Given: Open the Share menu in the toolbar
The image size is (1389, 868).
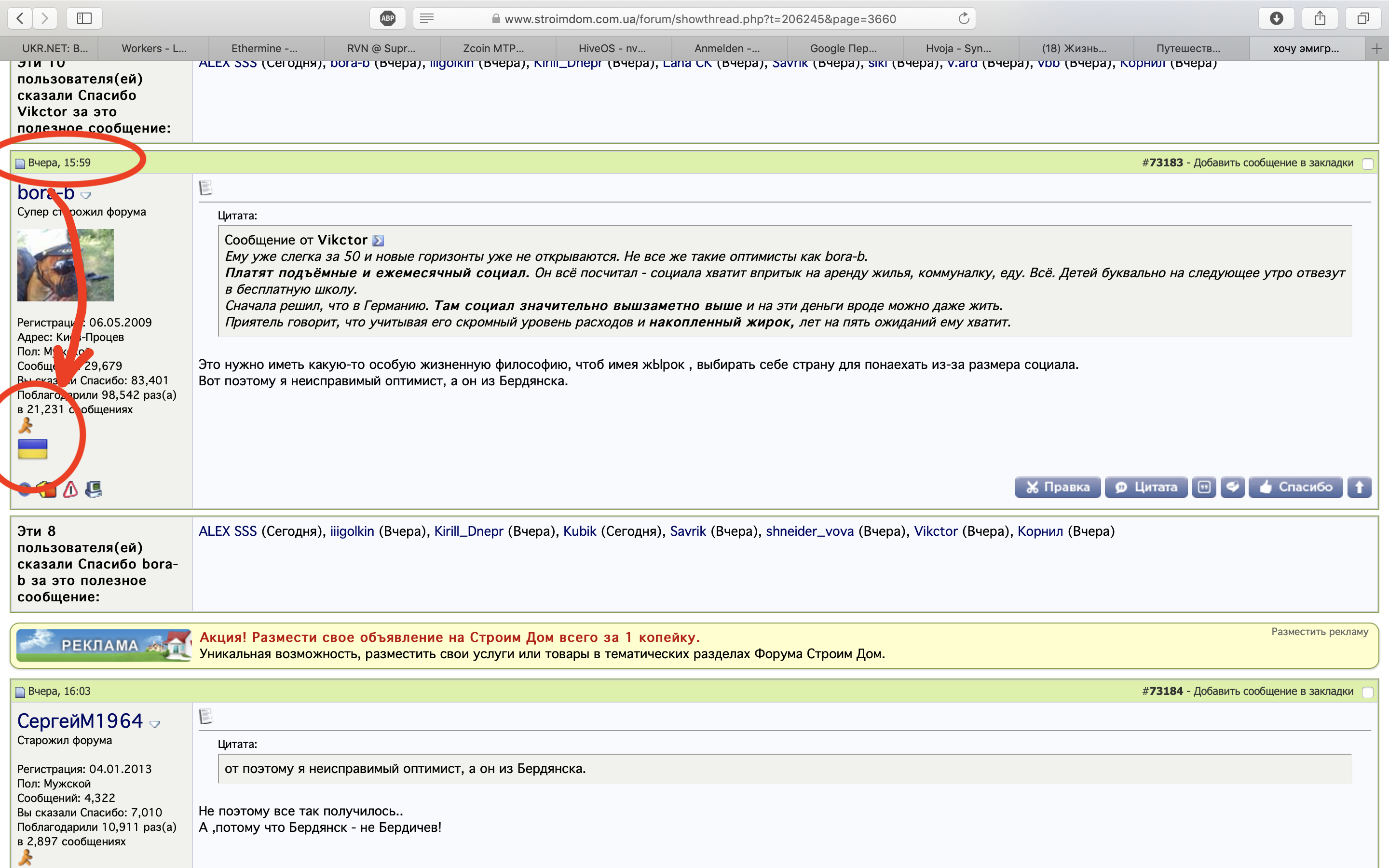Looking at the screenshot, I should 1320,18.
